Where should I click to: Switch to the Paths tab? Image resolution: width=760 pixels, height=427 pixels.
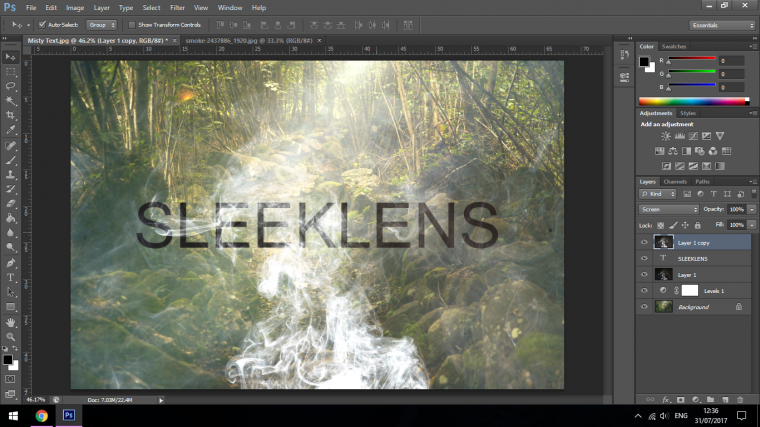pos(702,182)
